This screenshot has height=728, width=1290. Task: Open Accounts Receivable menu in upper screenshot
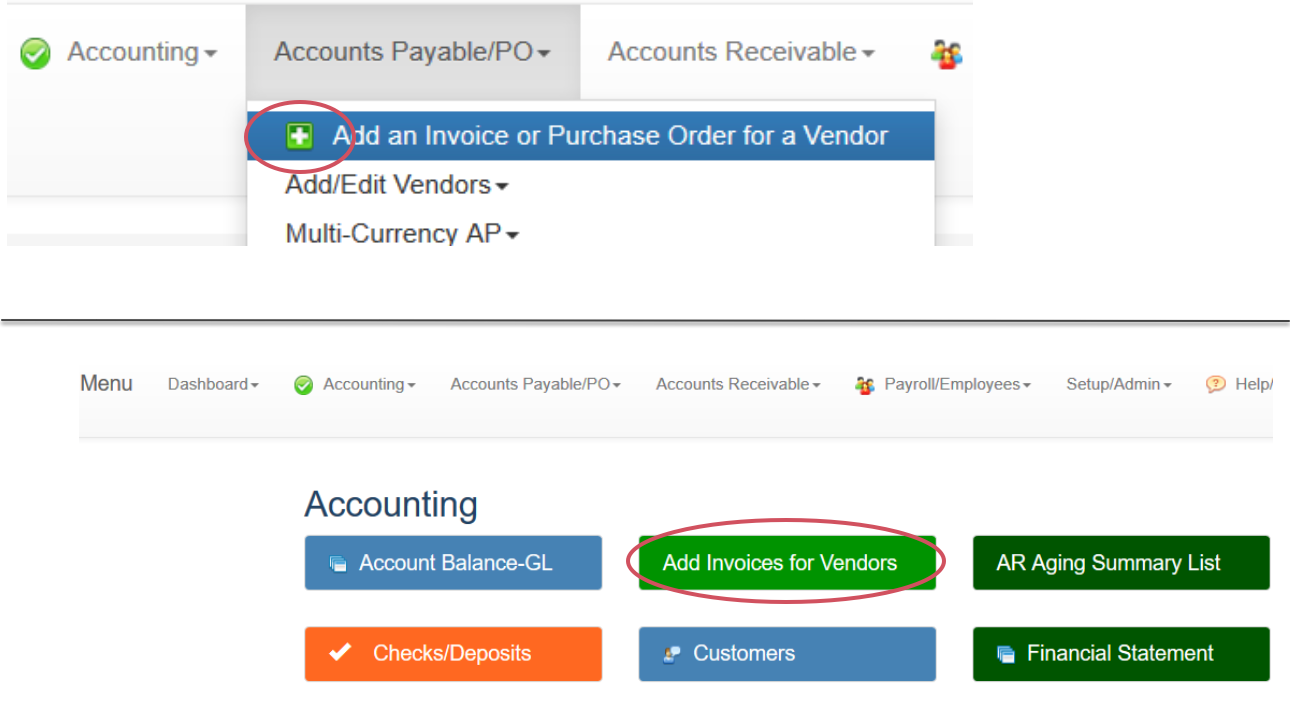[x=741, y=52]
